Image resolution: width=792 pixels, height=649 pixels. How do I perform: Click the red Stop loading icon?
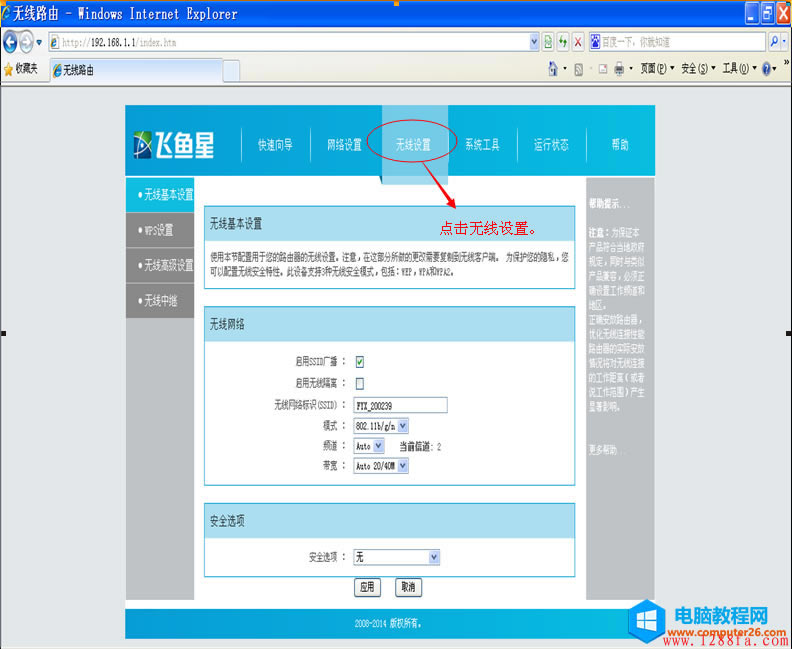pos(578,42)
